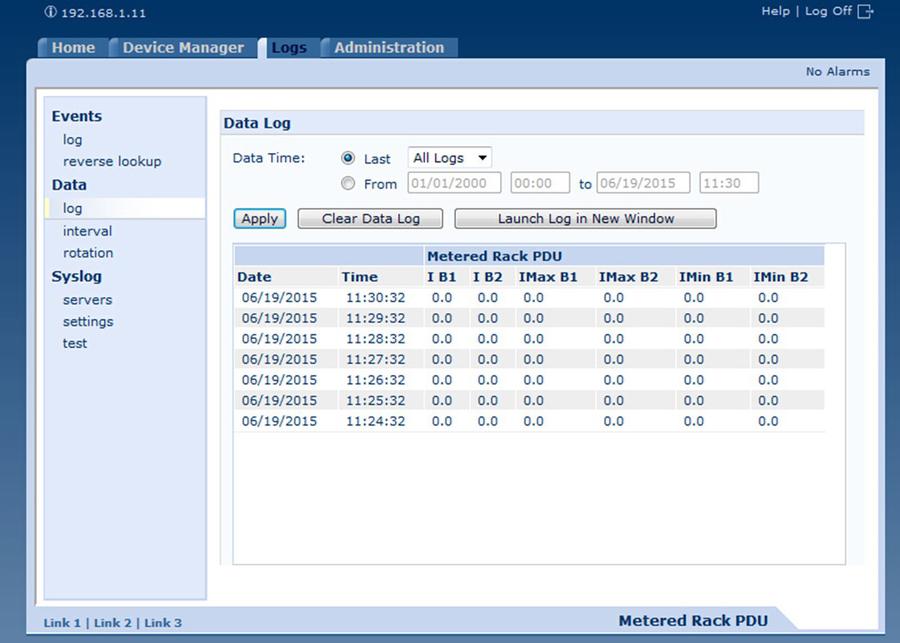
Task: Open Syslog servers page
Action: [87, 300]
